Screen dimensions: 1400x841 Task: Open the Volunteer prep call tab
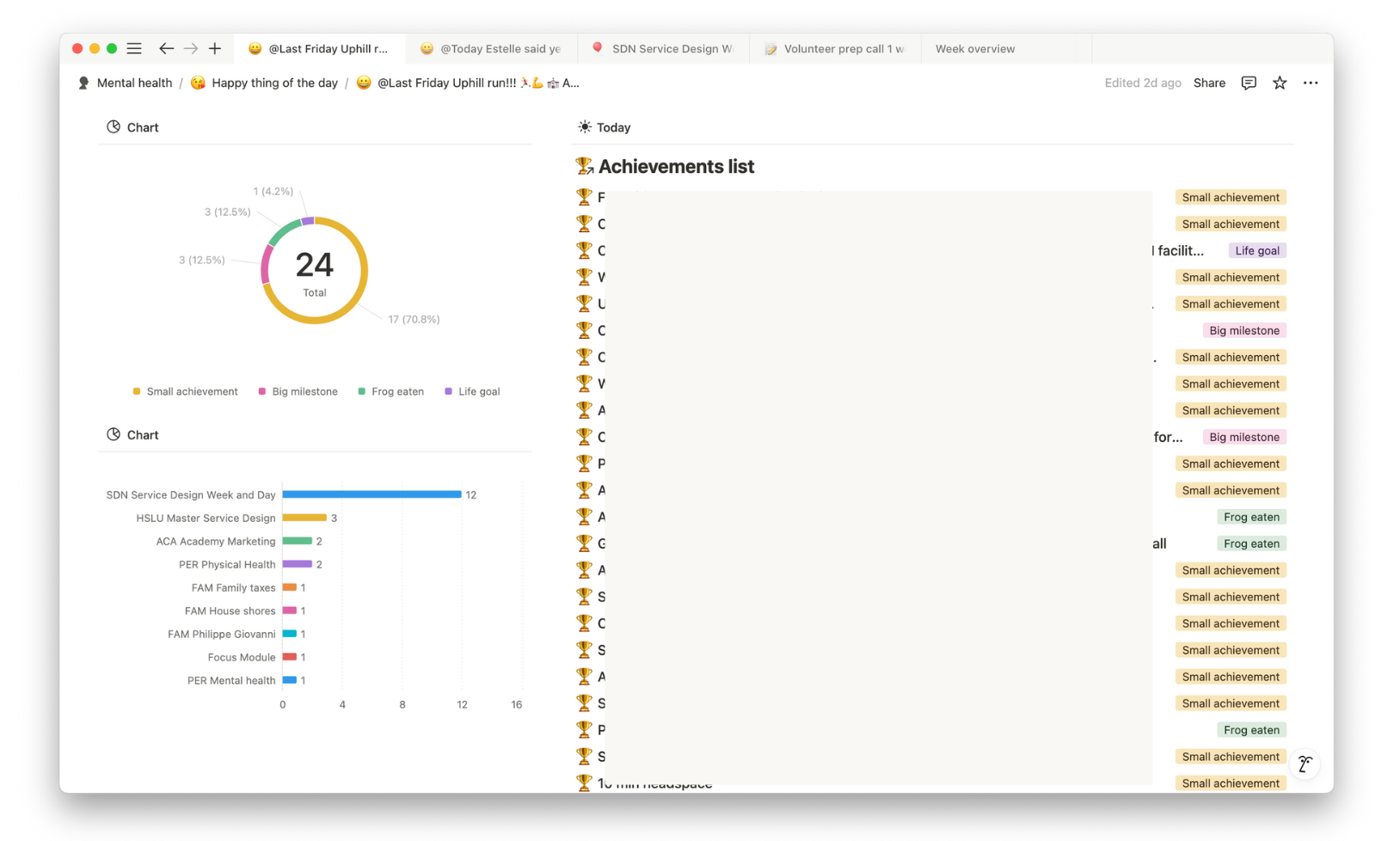click(843, 49)
